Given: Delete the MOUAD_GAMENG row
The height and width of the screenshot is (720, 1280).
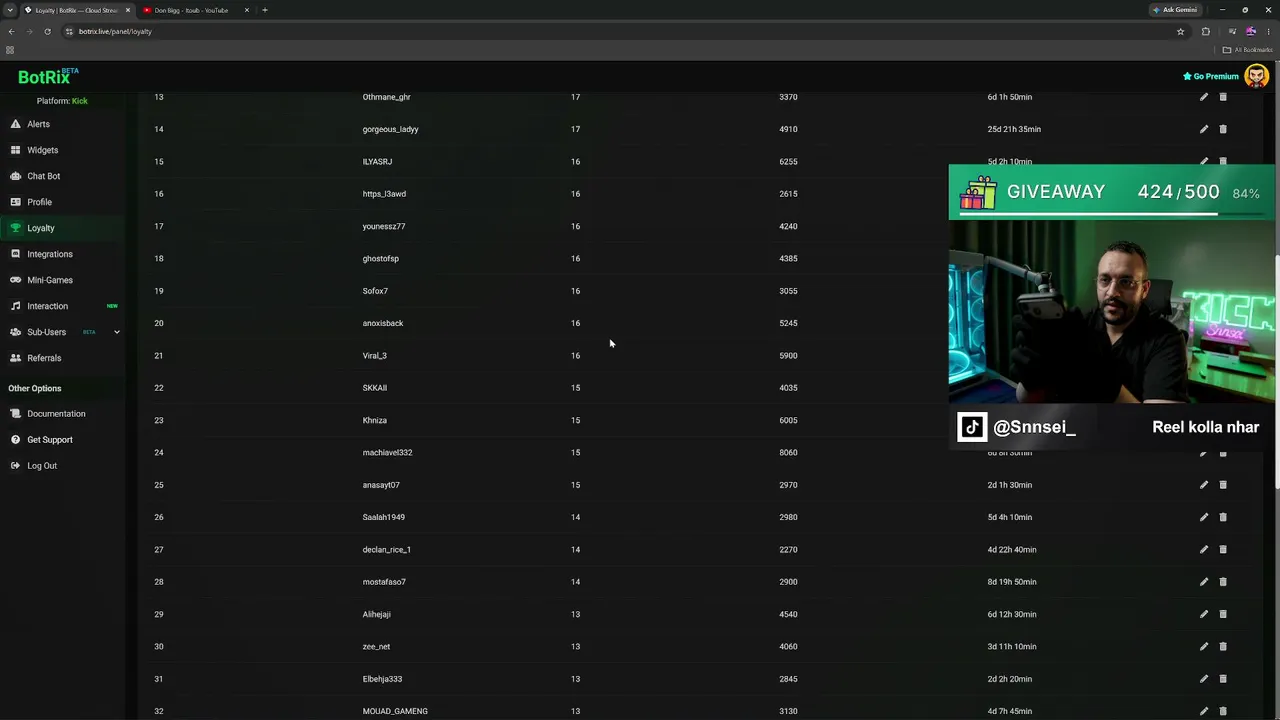Looking at the screenshot, I should [x=1223, y=711].
